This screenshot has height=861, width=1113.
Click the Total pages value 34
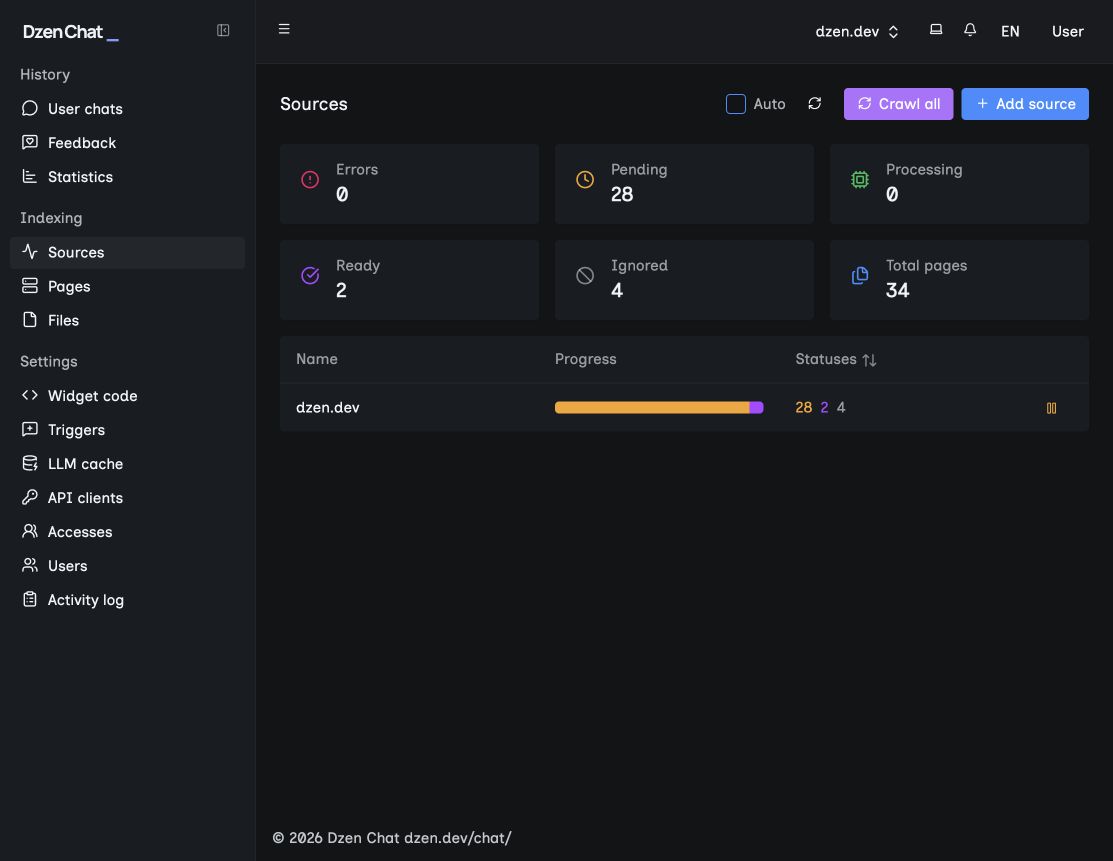point(897,290)
